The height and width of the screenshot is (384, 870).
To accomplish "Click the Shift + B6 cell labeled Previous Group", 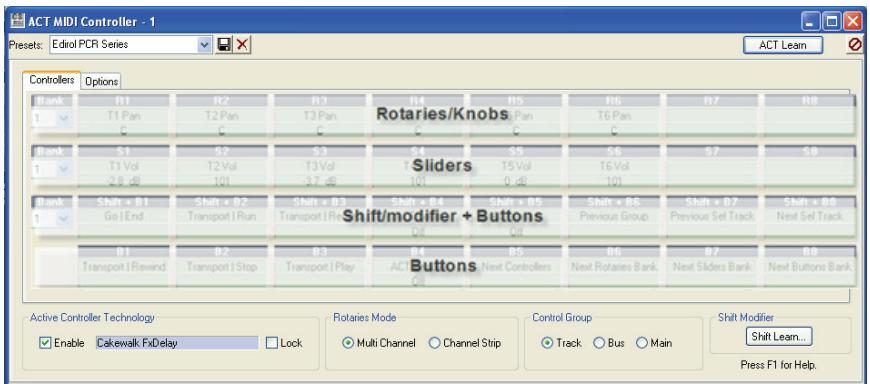I will coord(614,217).
